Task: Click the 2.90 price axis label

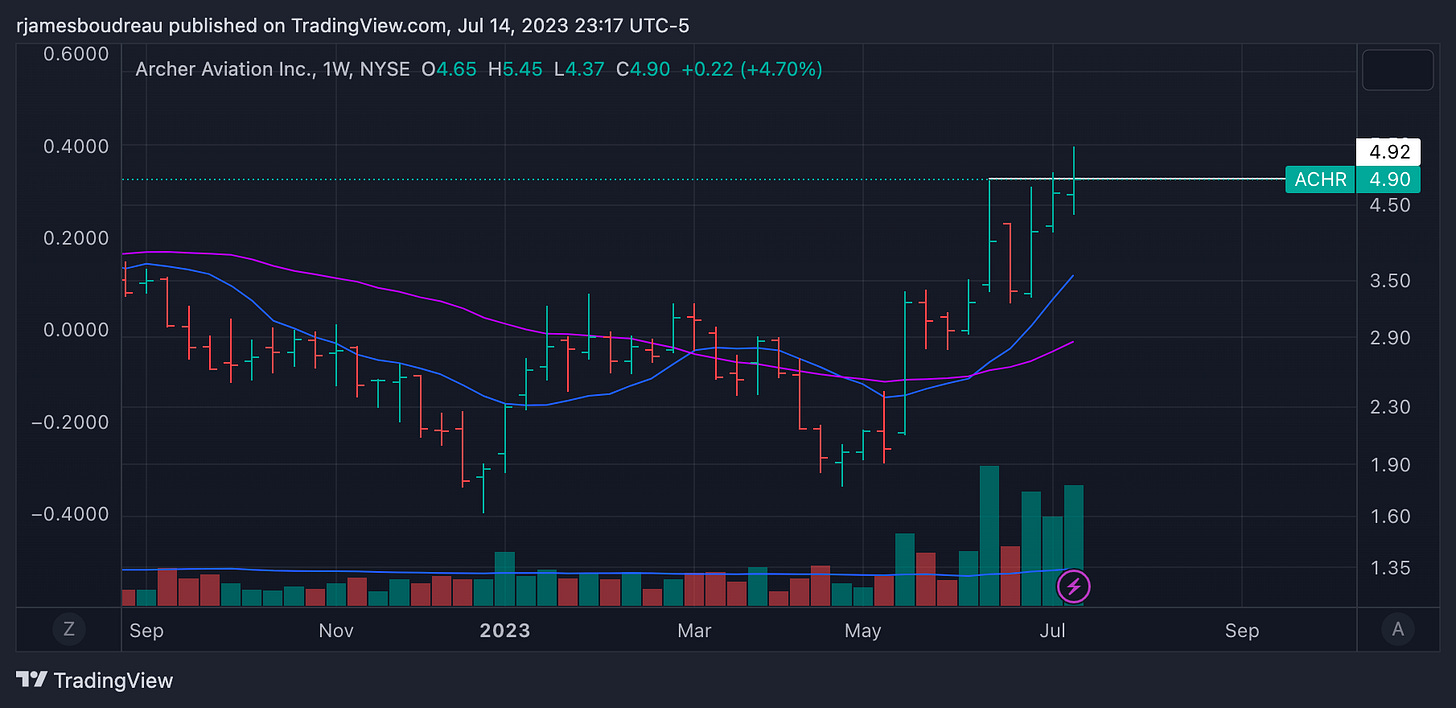Action: 1390,338
